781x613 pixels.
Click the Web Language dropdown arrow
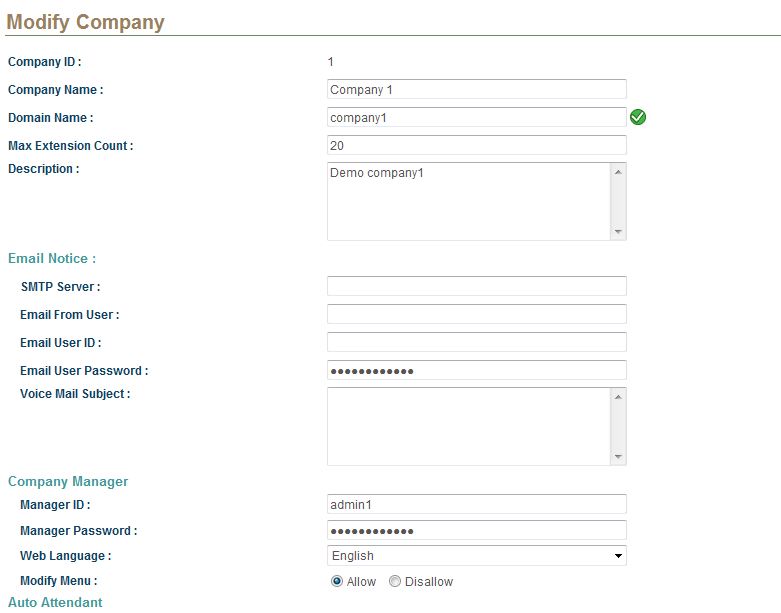click(x=618, y=556)
